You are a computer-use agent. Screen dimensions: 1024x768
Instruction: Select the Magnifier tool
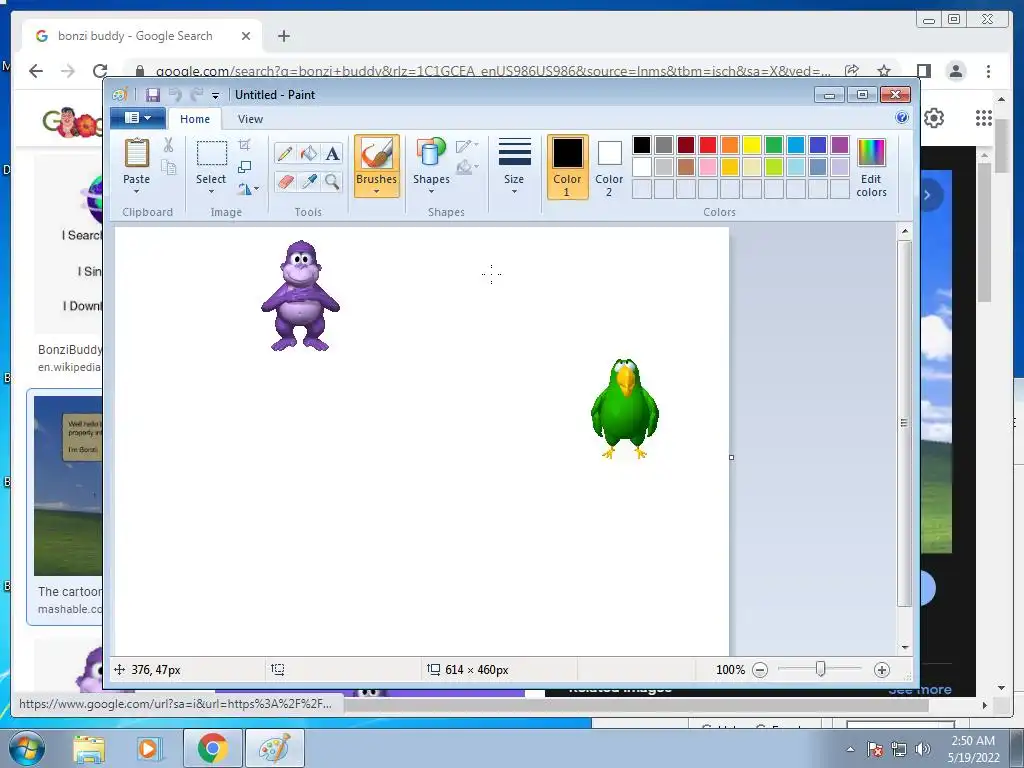(332, 181)
